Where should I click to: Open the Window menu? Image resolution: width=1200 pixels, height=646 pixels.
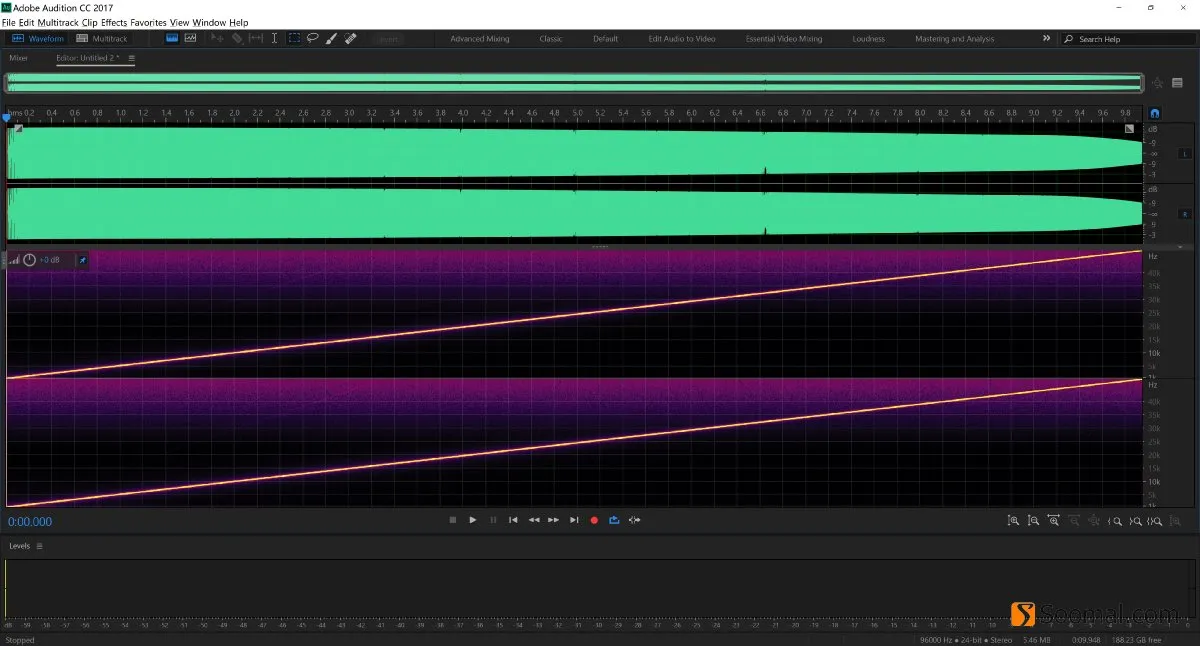[210, 22]
